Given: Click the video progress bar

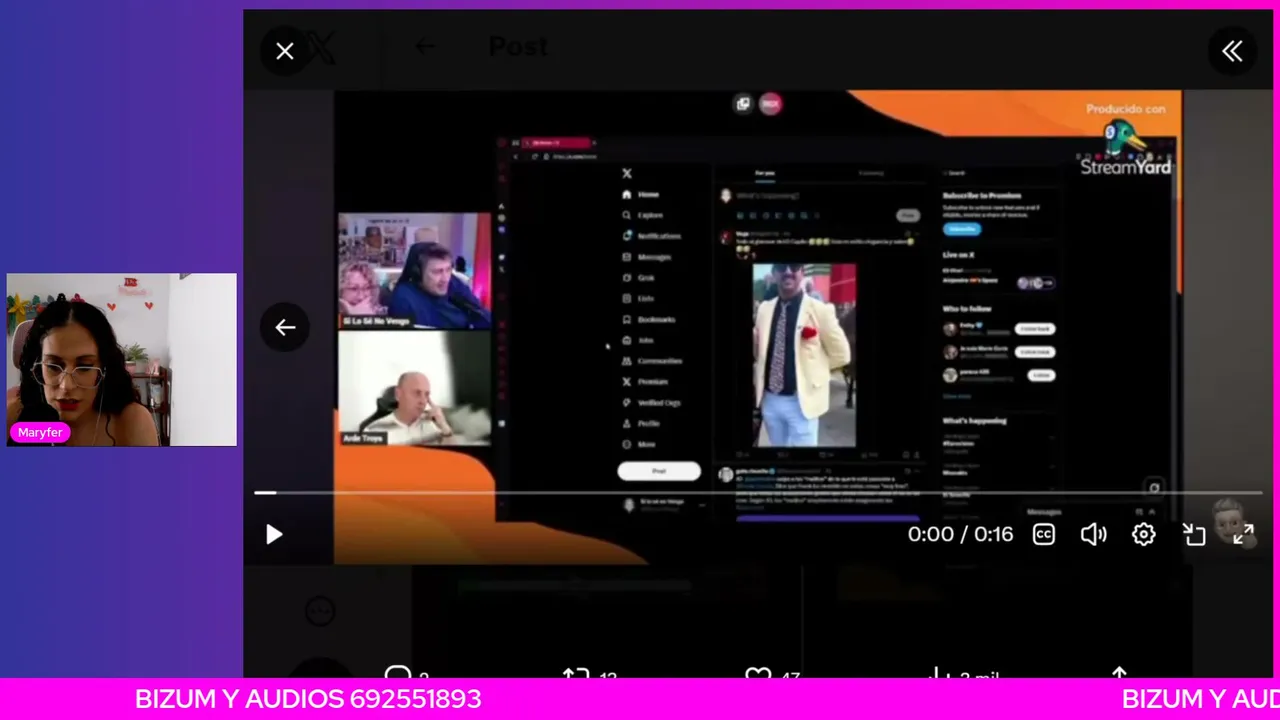Looking at the screenshot, I should click(x=758, y=493).
